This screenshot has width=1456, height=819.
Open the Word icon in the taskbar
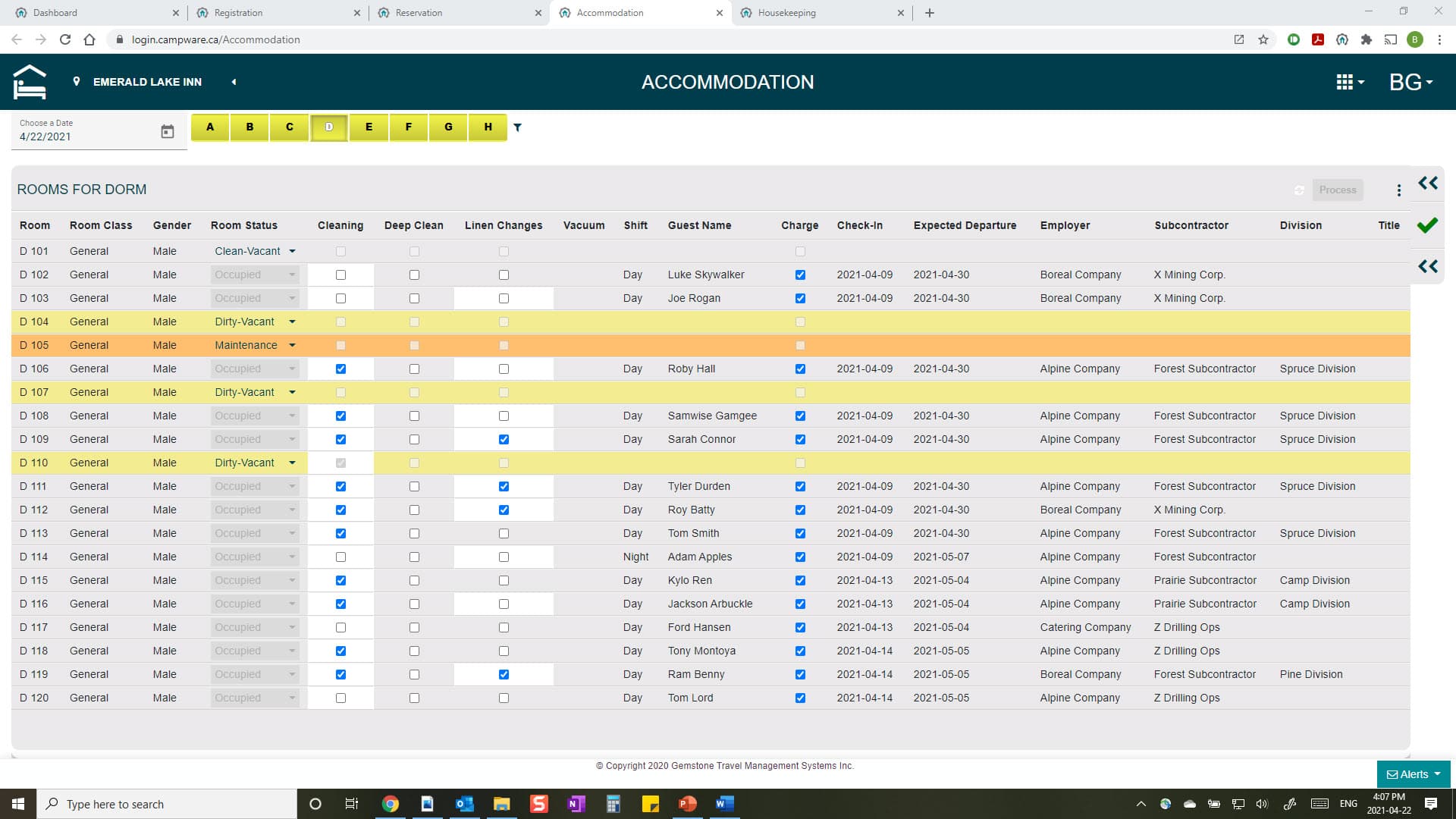pyautogui.click(x=724, y=804)
